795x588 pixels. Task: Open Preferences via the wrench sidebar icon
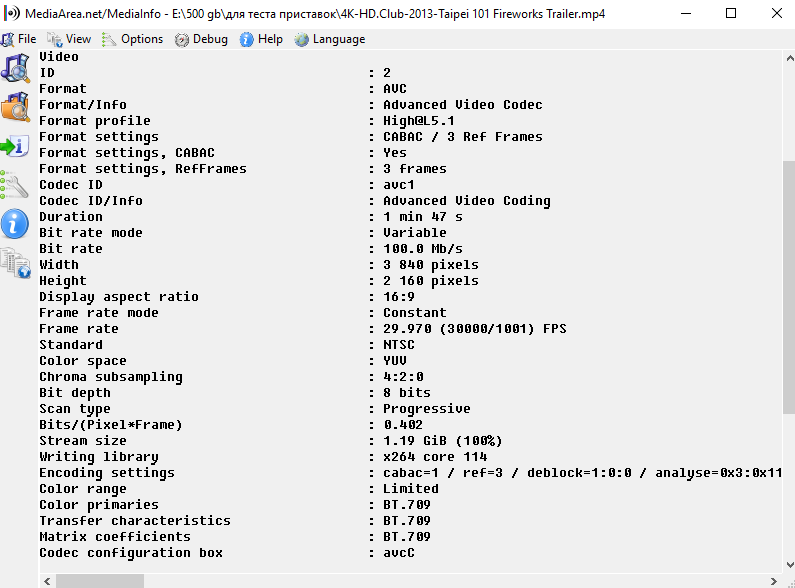tap(15, 185)
